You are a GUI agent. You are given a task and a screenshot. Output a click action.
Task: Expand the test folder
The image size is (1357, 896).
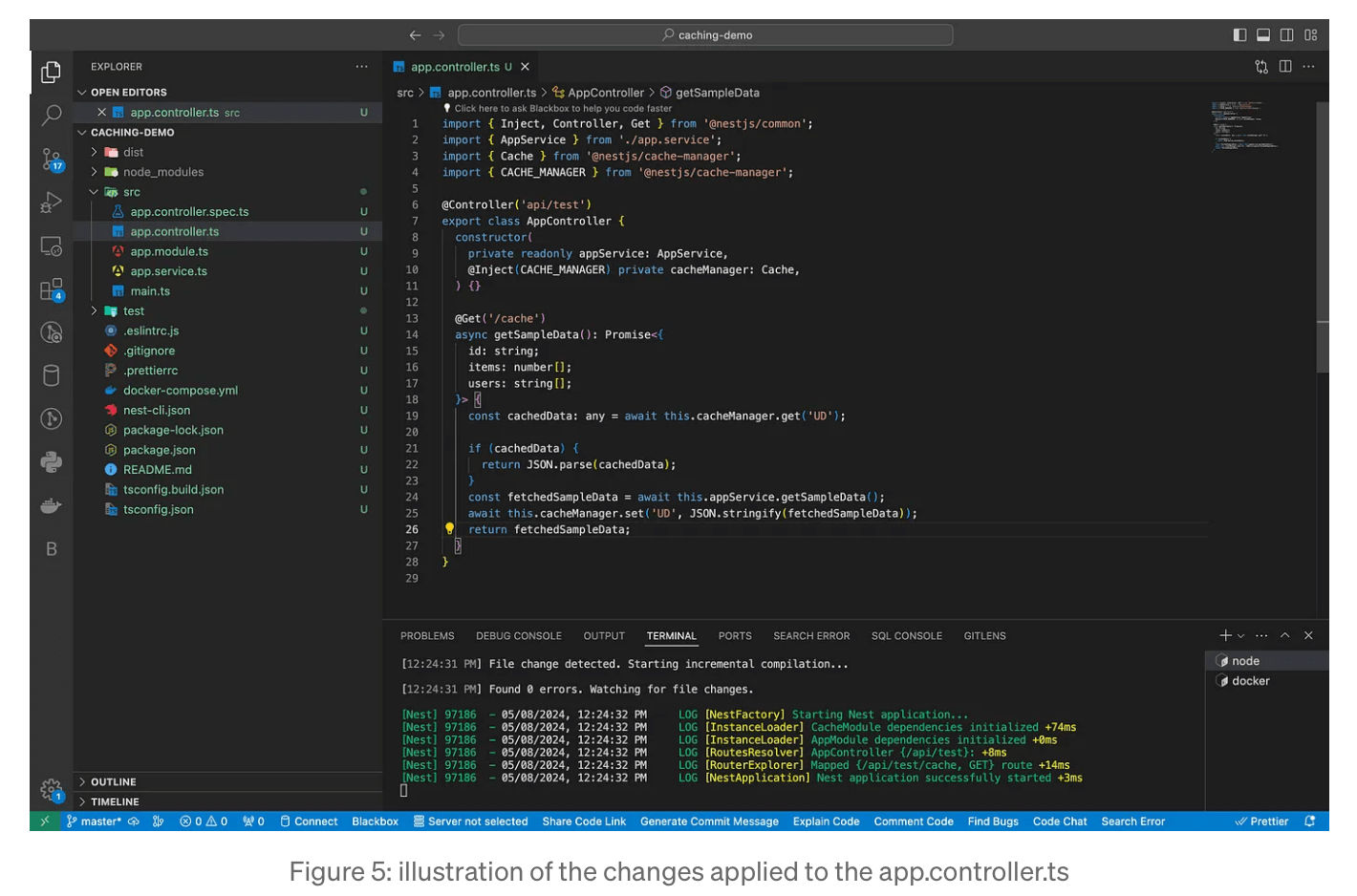point(227,311)
